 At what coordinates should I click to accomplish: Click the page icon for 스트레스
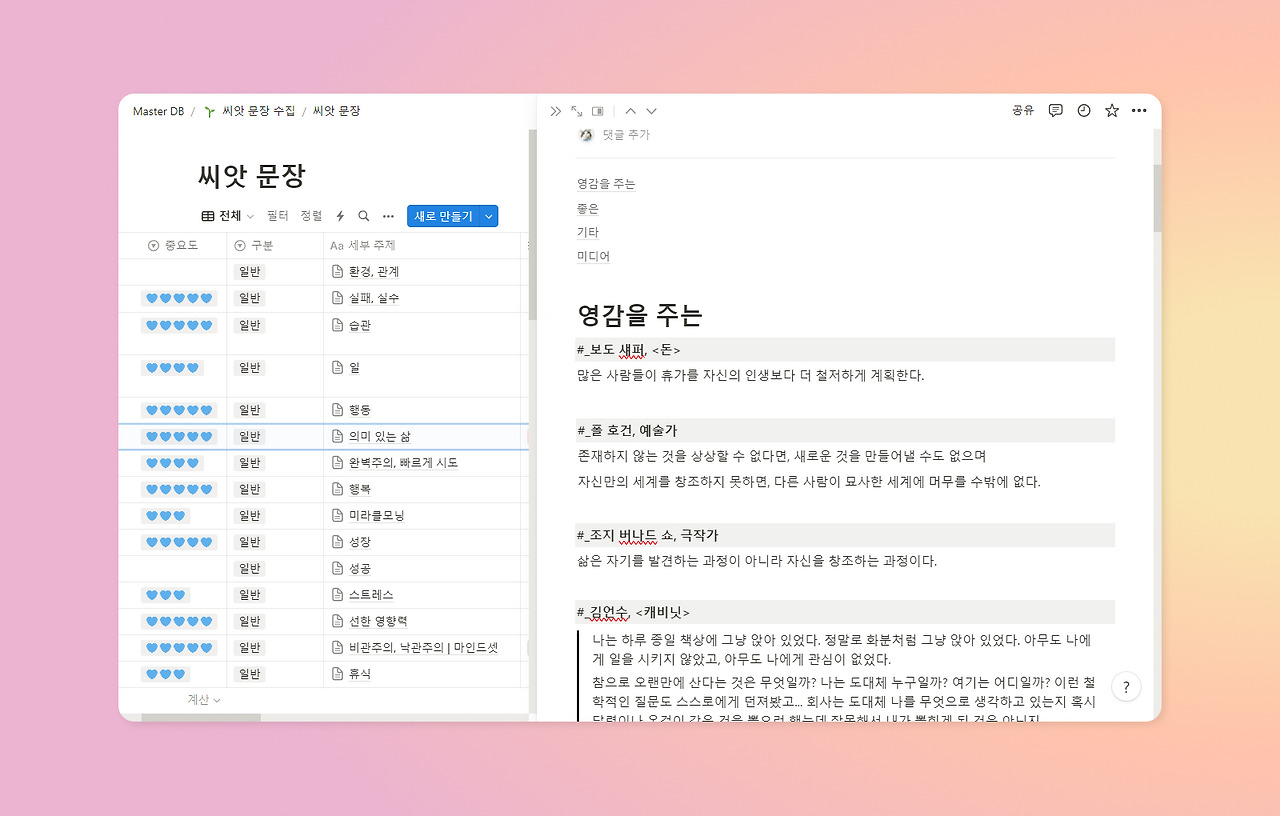pyautogui.click(x=338, y=595)
